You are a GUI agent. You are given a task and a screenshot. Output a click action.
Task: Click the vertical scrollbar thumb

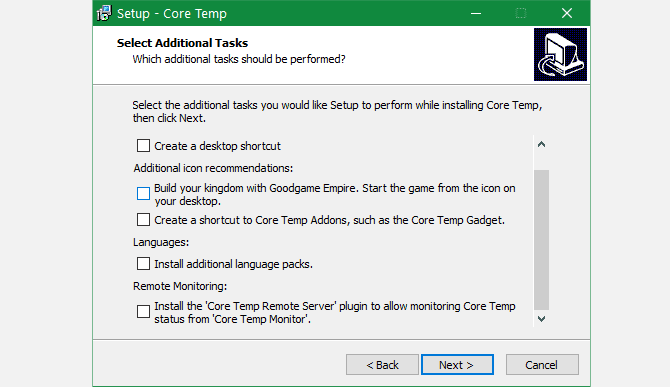click(541, 240)
